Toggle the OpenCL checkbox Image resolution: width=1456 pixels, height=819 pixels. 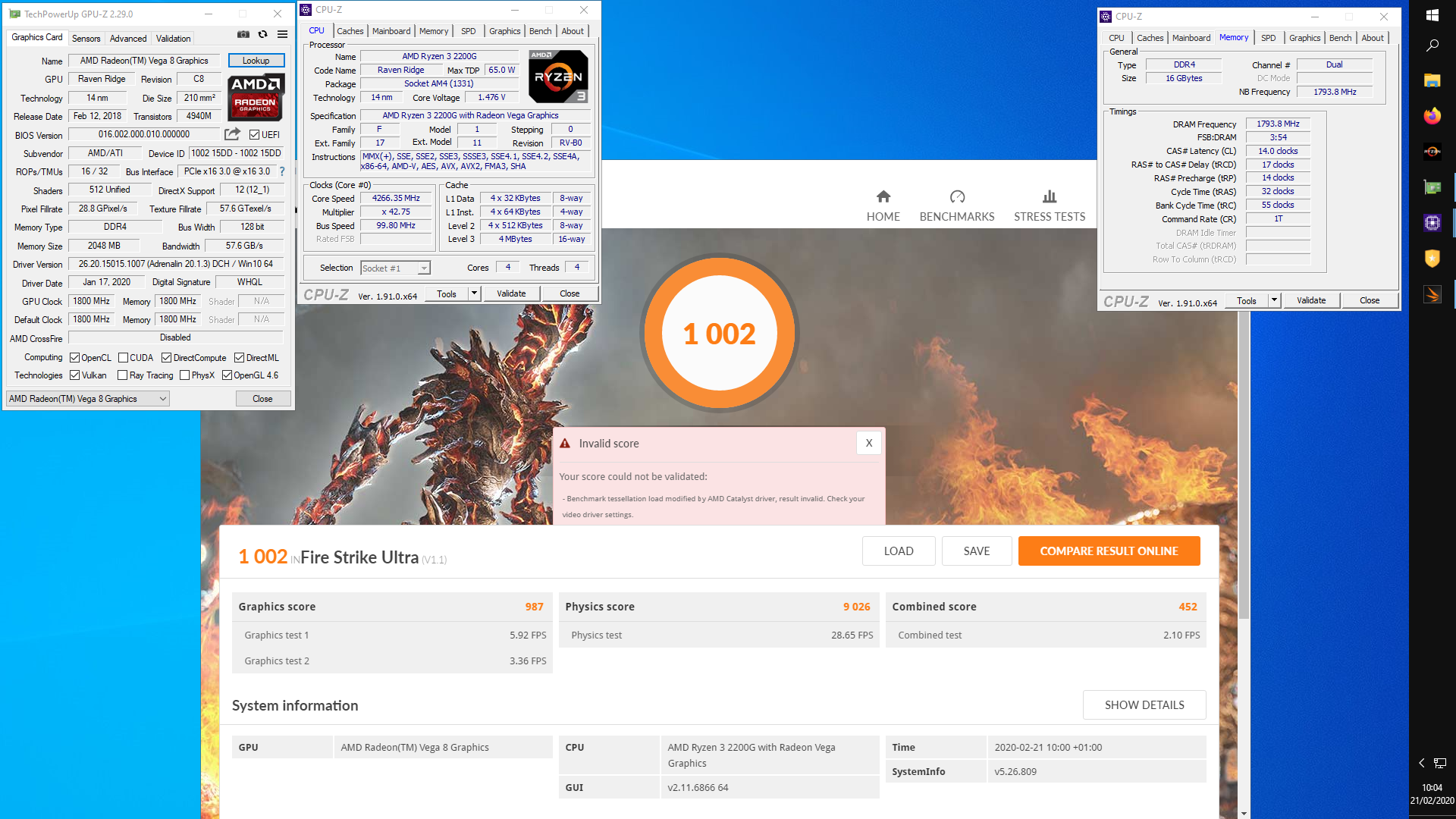[74, 358]
